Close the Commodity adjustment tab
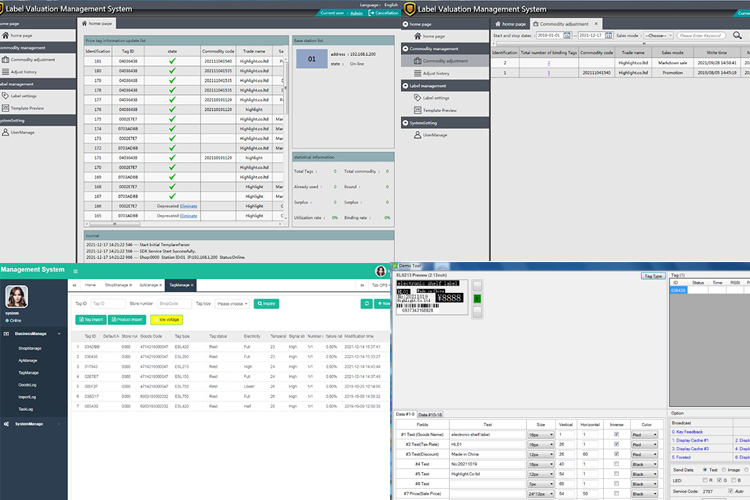This screenshot has width=750, height=500. click(598, 23)
